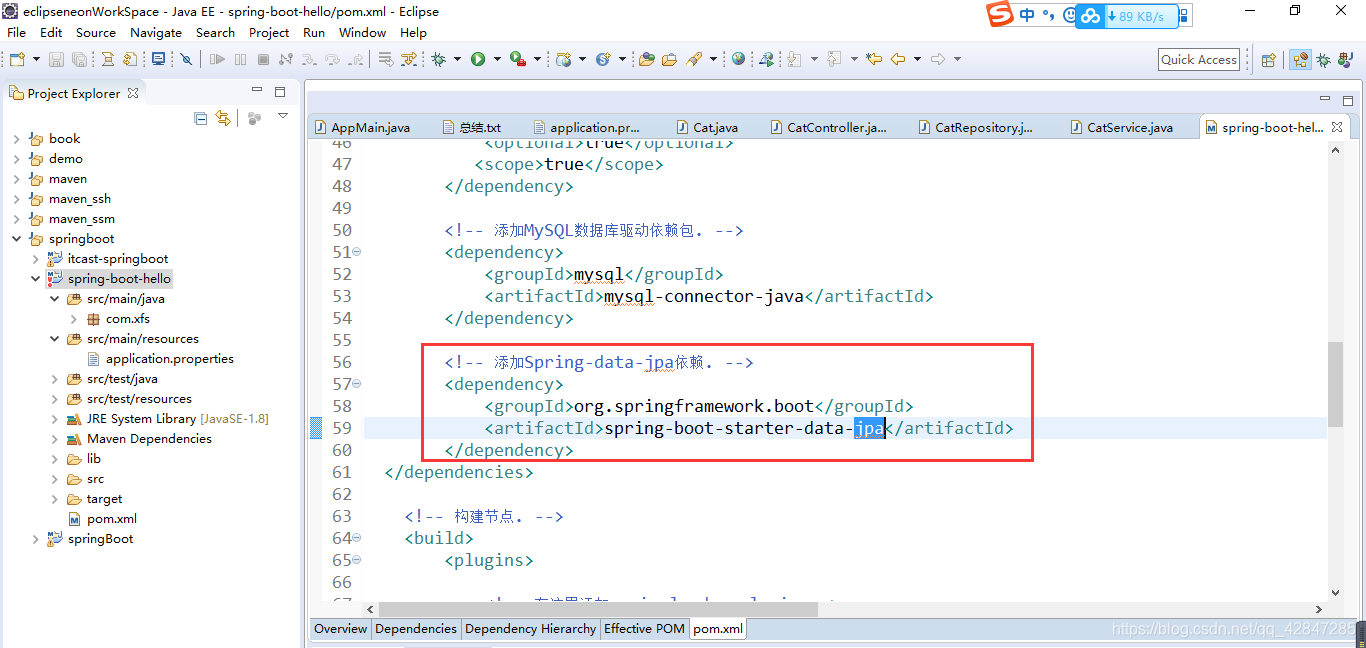The image size is (1366, 648).
Task: Collapse the springboot project node
Action: click(16, 239)
